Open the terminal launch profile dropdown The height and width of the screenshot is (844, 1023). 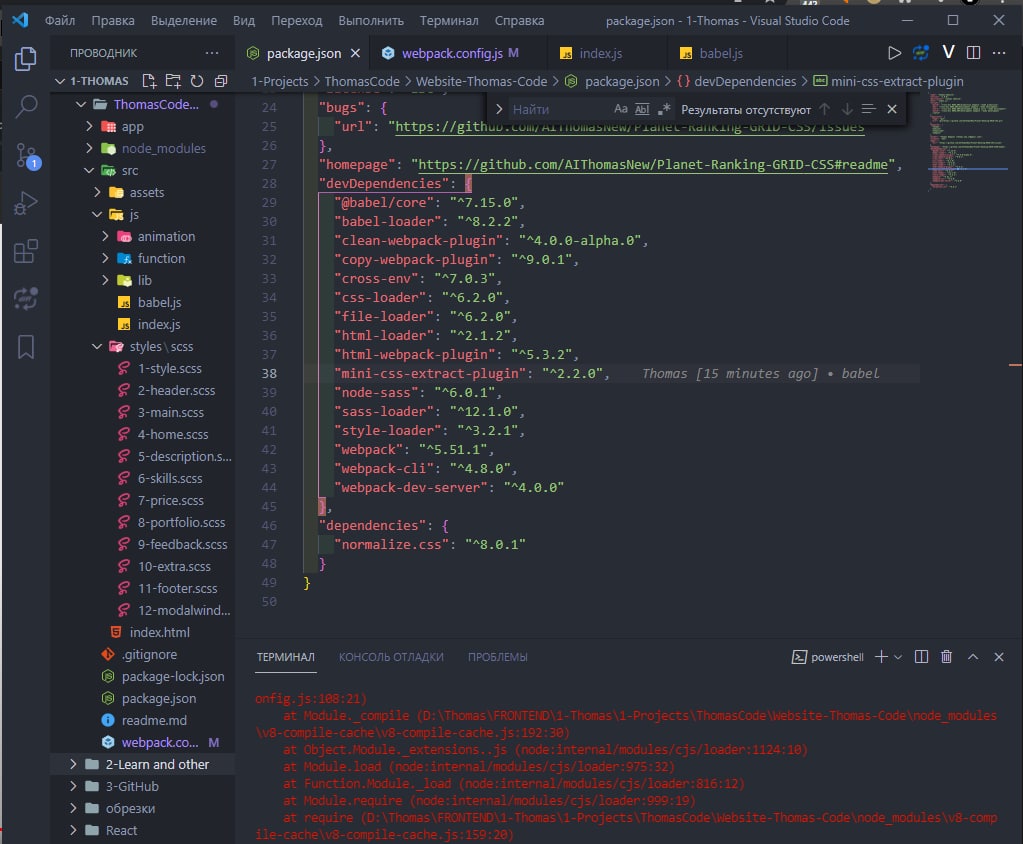tap(898, 657)
